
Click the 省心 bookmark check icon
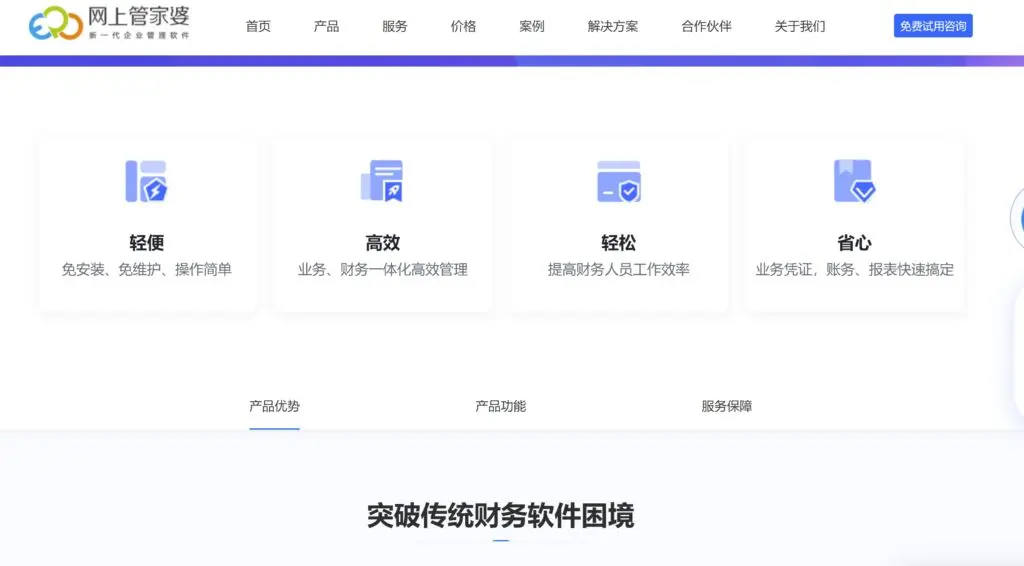point(854,181)
